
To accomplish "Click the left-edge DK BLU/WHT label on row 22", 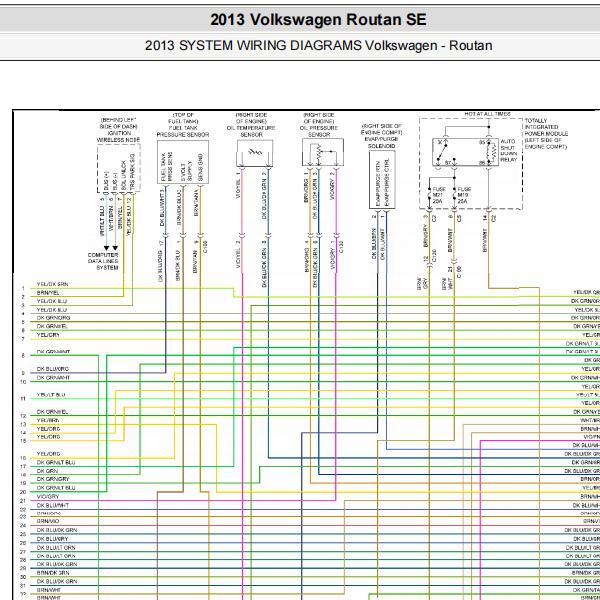I will [53, 505].
